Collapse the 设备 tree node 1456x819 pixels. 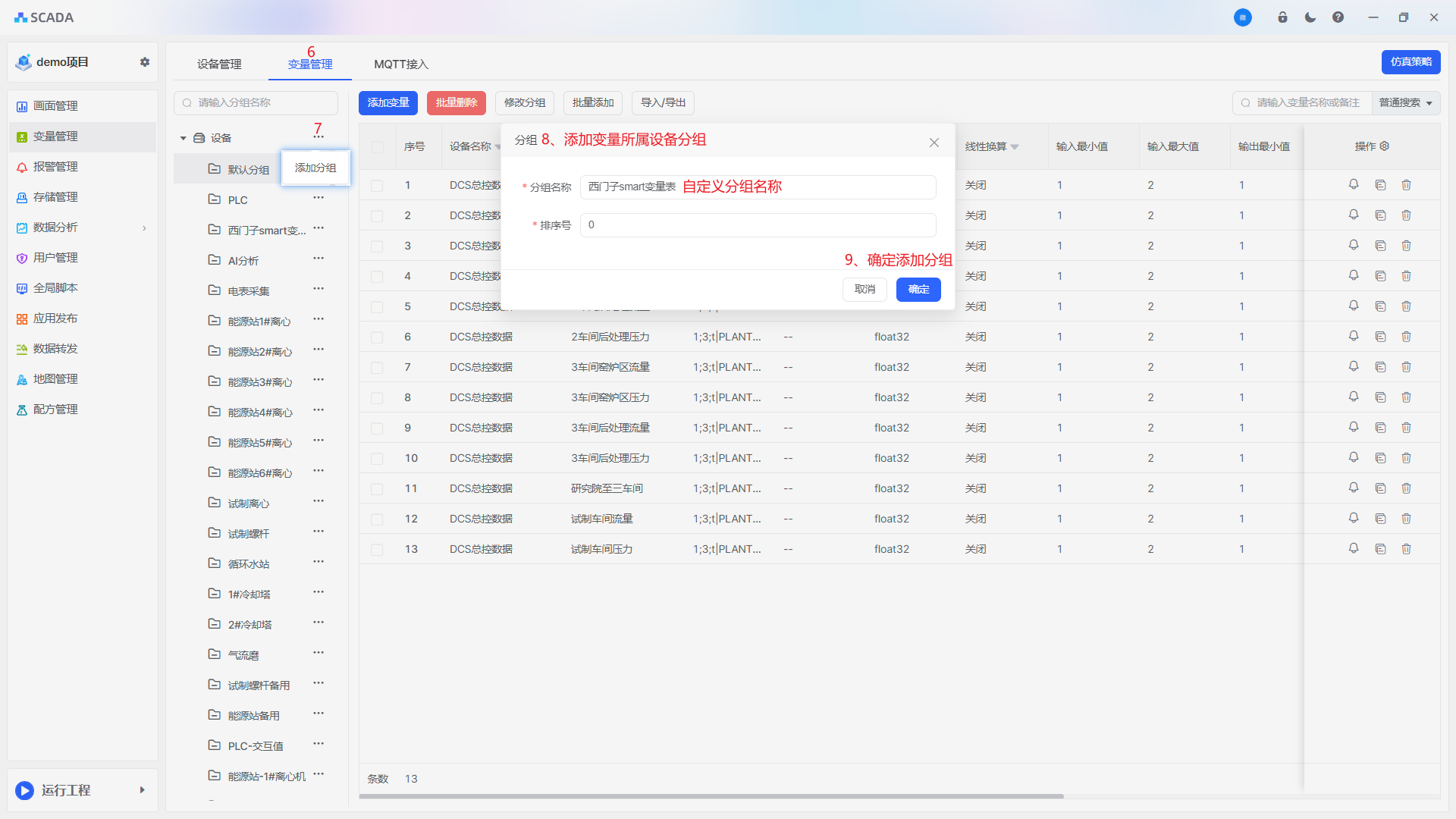(x=183, y=138)
